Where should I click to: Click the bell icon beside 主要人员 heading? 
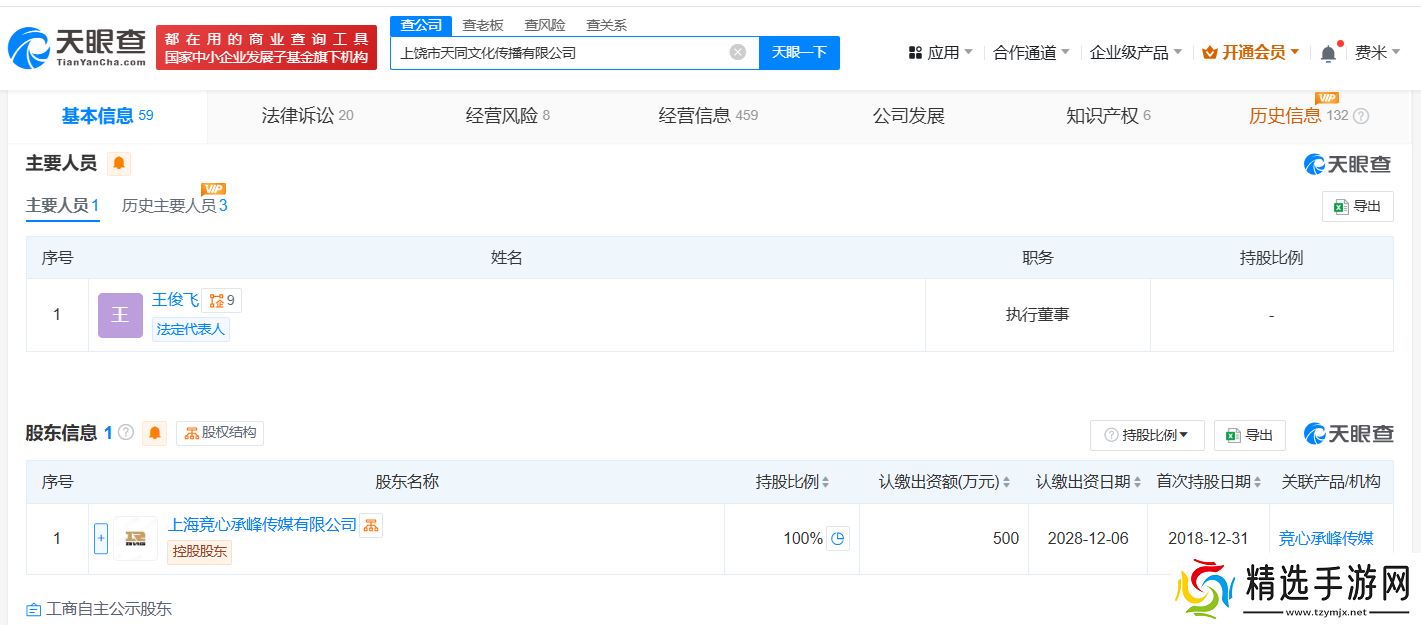(x=118, y=163)
